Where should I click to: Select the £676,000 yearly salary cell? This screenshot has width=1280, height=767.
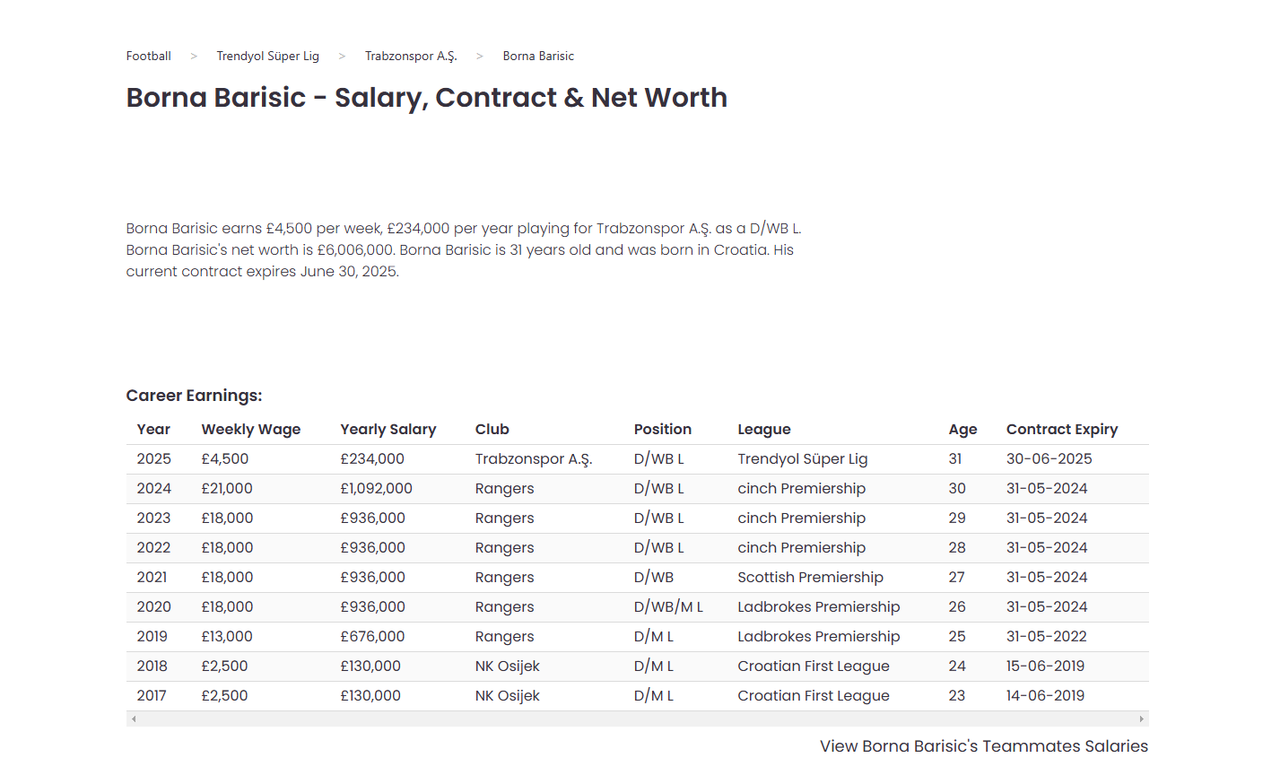tap(373, 636)
